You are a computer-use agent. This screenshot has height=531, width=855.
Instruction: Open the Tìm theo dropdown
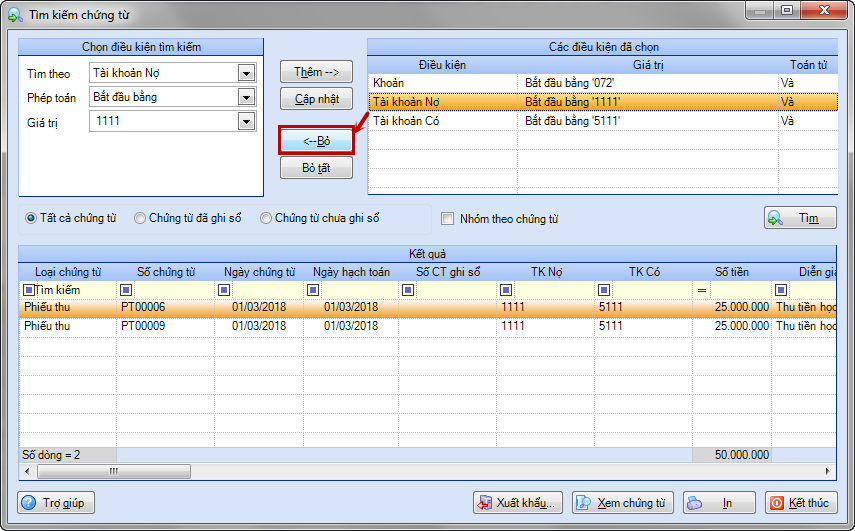(x=246, y=73)
